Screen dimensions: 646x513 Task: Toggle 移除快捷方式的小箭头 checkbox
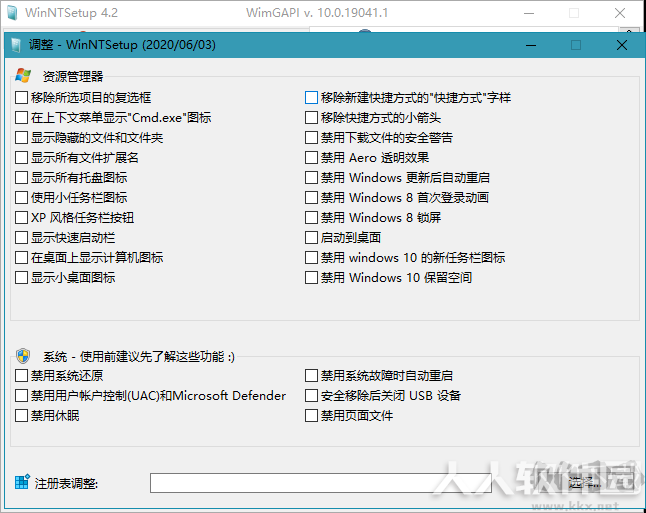[x=311, y=118]
